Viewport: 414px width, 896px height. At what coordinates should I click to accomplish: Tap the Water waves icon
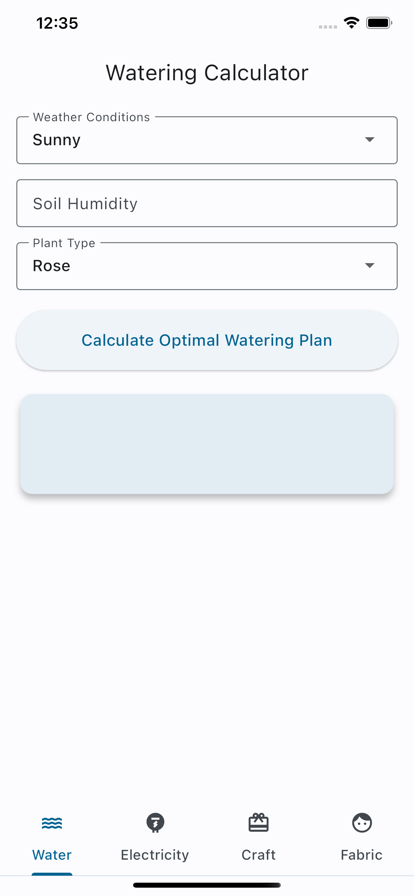(52, 823)
